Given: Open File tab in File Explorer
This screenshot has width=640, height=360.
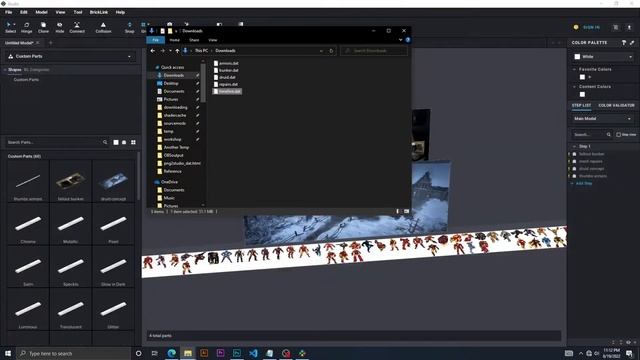Looking at the screenshot, I should click(x=156, y=40).
